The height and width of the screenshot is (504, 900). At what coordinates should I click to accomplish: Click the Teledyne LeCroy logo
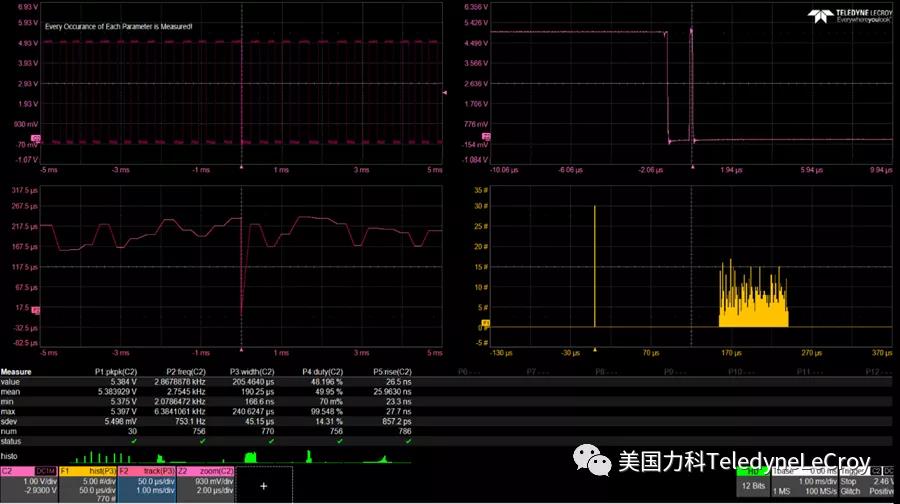pos(852,15)
